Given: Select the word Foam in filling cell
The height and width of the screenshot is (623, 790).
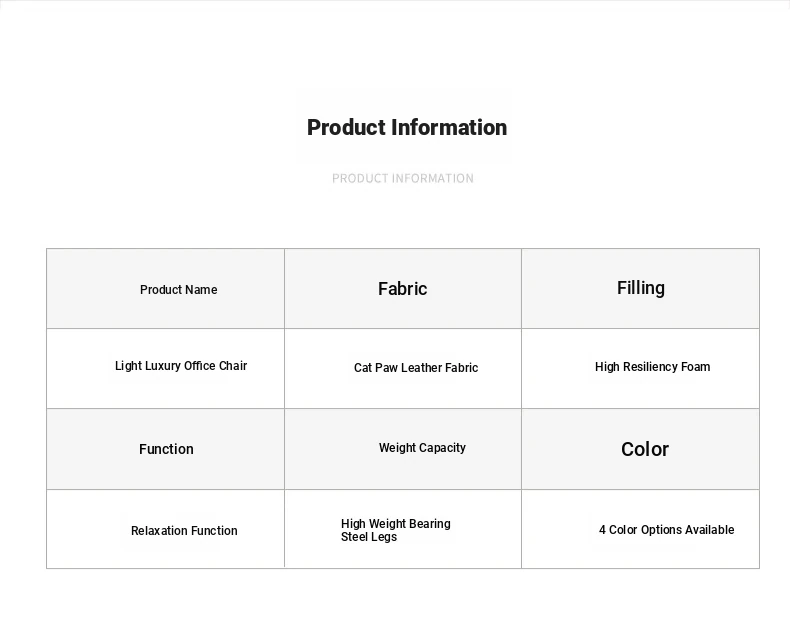Looking at the screenshot, I should point(696,367).
